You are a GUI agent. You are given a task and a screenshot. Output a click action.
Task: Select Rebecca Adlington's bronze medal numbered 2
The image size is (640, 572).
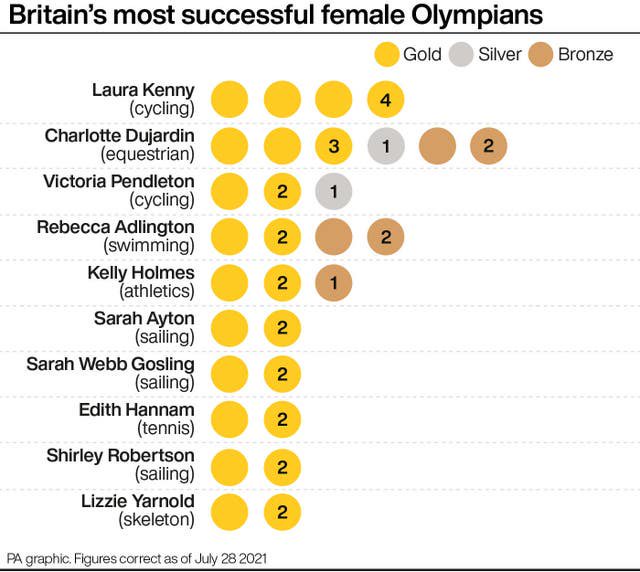tap(385, 237)
